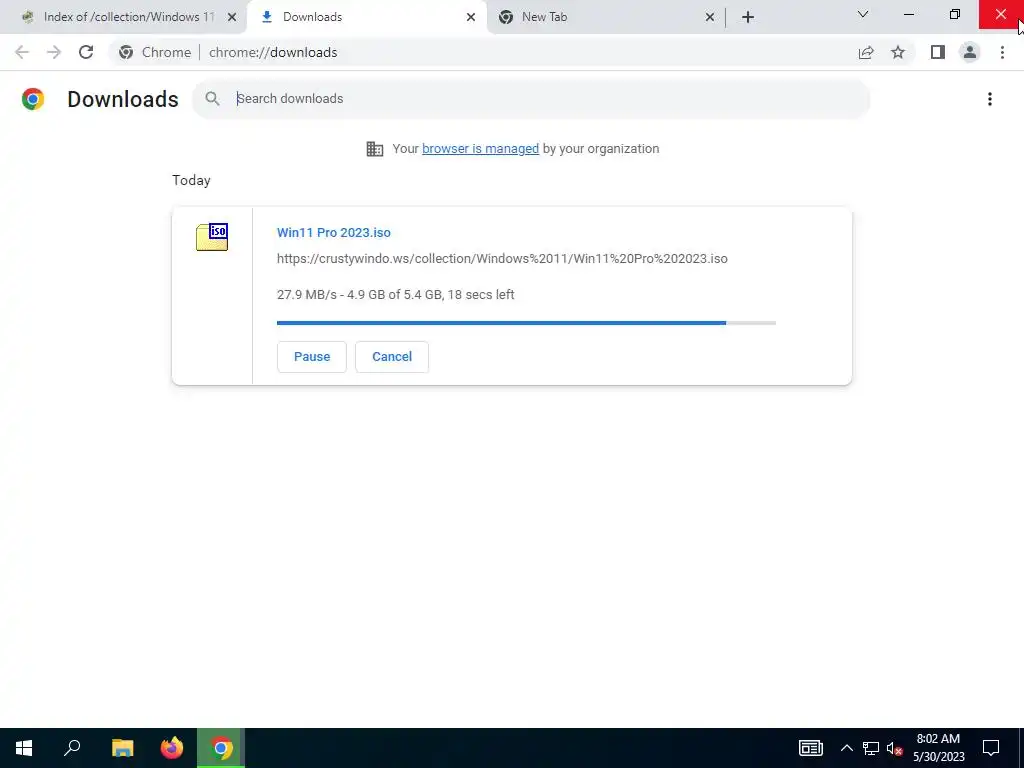Click the ISO file icon thumbnail
The image size is (1024, 768).
coord(212,236)
